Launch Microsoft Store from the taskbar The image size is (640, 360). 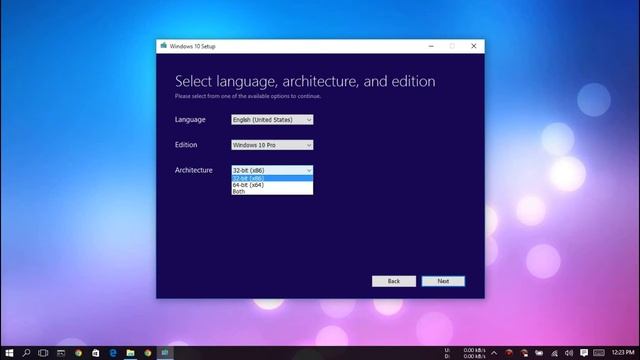[x=96, y=353]
